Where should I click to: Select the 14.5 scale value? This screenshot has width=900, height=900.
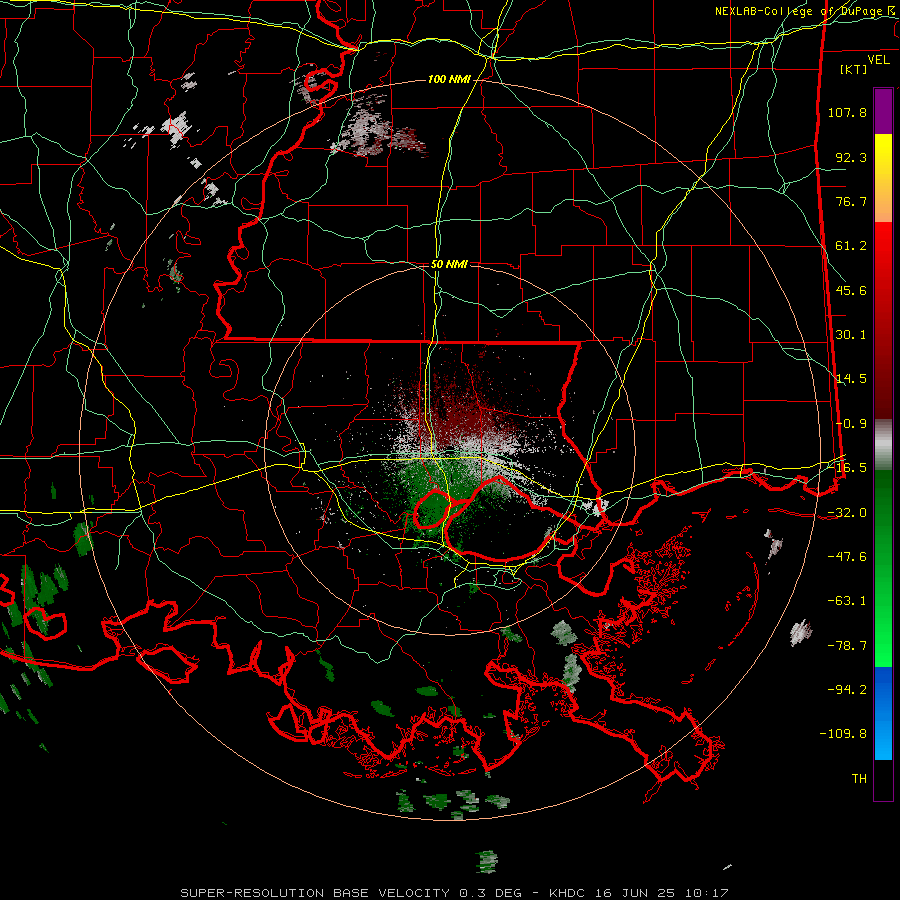tap(851, 379)
